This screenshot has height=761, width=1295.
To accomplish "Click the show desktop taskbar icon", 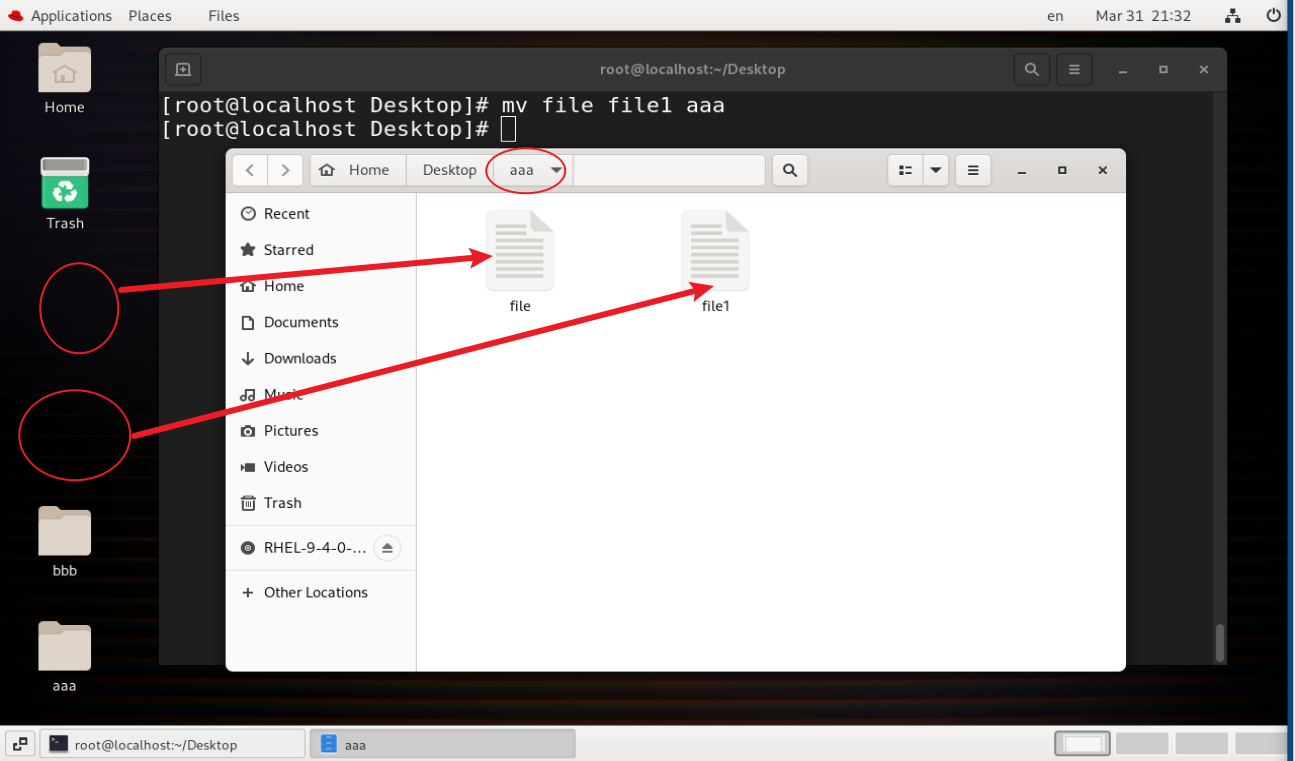I will (x=20, y=744).
